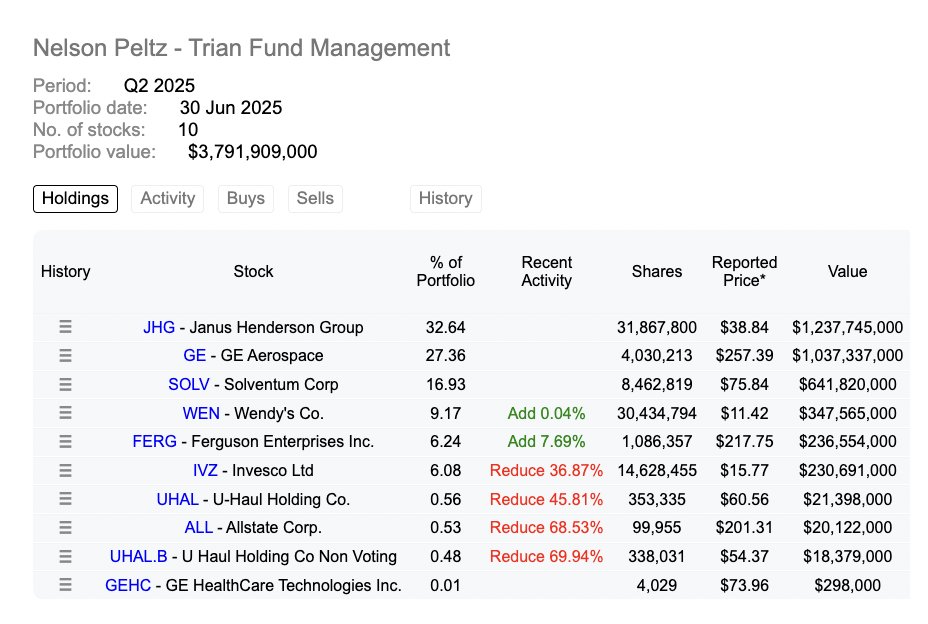This screenshot has width=928, height=624.
Task: Click the 'Add 0.04%' activity cell
Action: pyautogui.click(x=546, y=413)
